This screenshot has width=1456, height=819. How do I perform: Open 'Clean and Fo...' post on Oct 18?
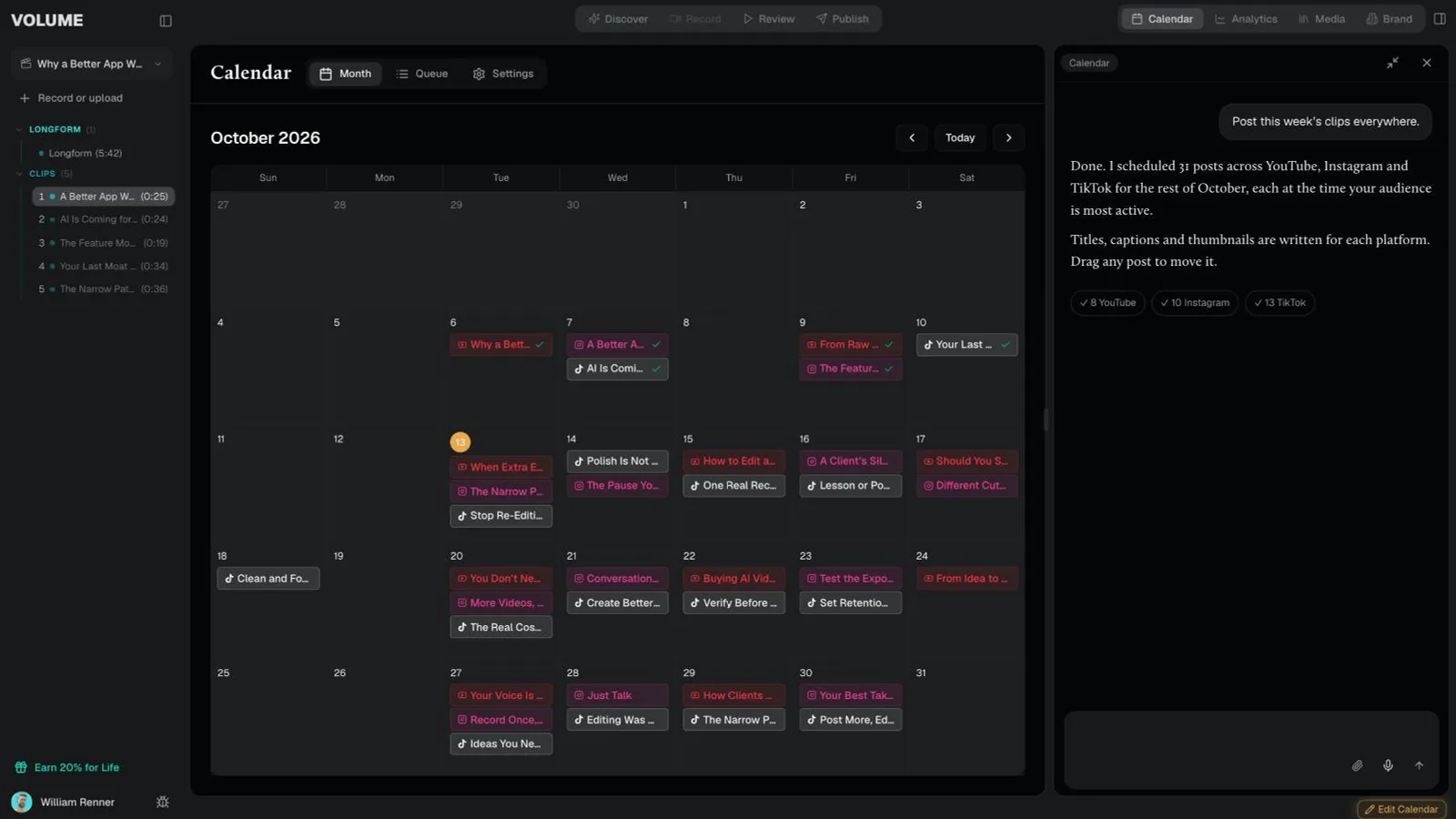pyautogui.click(x=268, y=579)
